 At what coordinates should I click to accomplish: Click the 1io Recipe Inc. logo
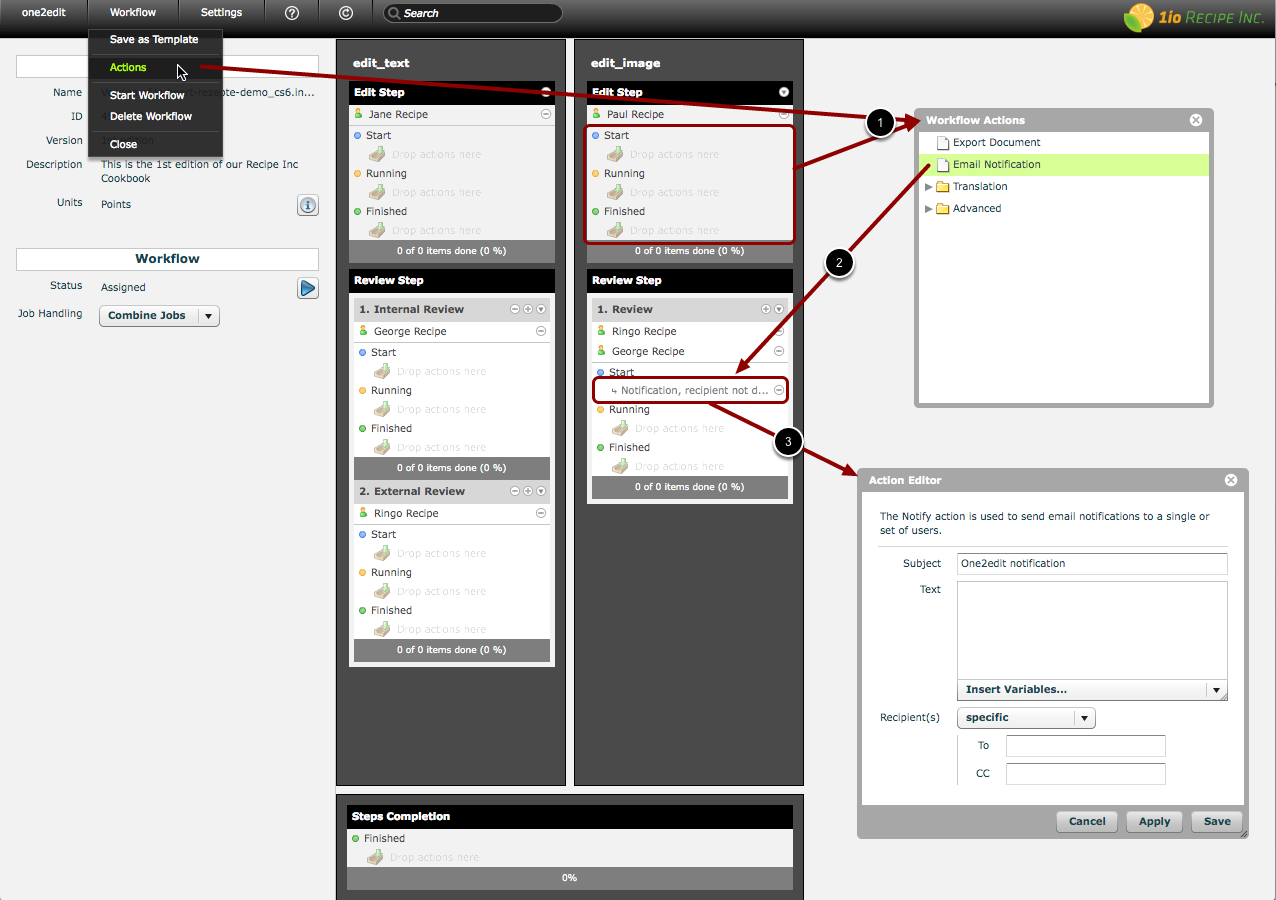[x=1192, y=17]
